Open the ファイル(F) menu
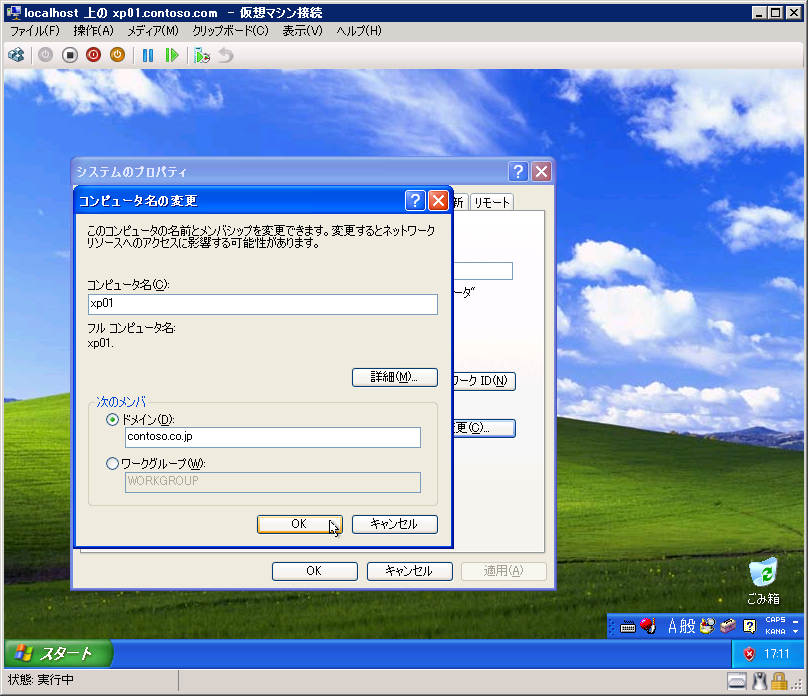The width and height of the screenshot is (808, 696). tap(35, 31)
